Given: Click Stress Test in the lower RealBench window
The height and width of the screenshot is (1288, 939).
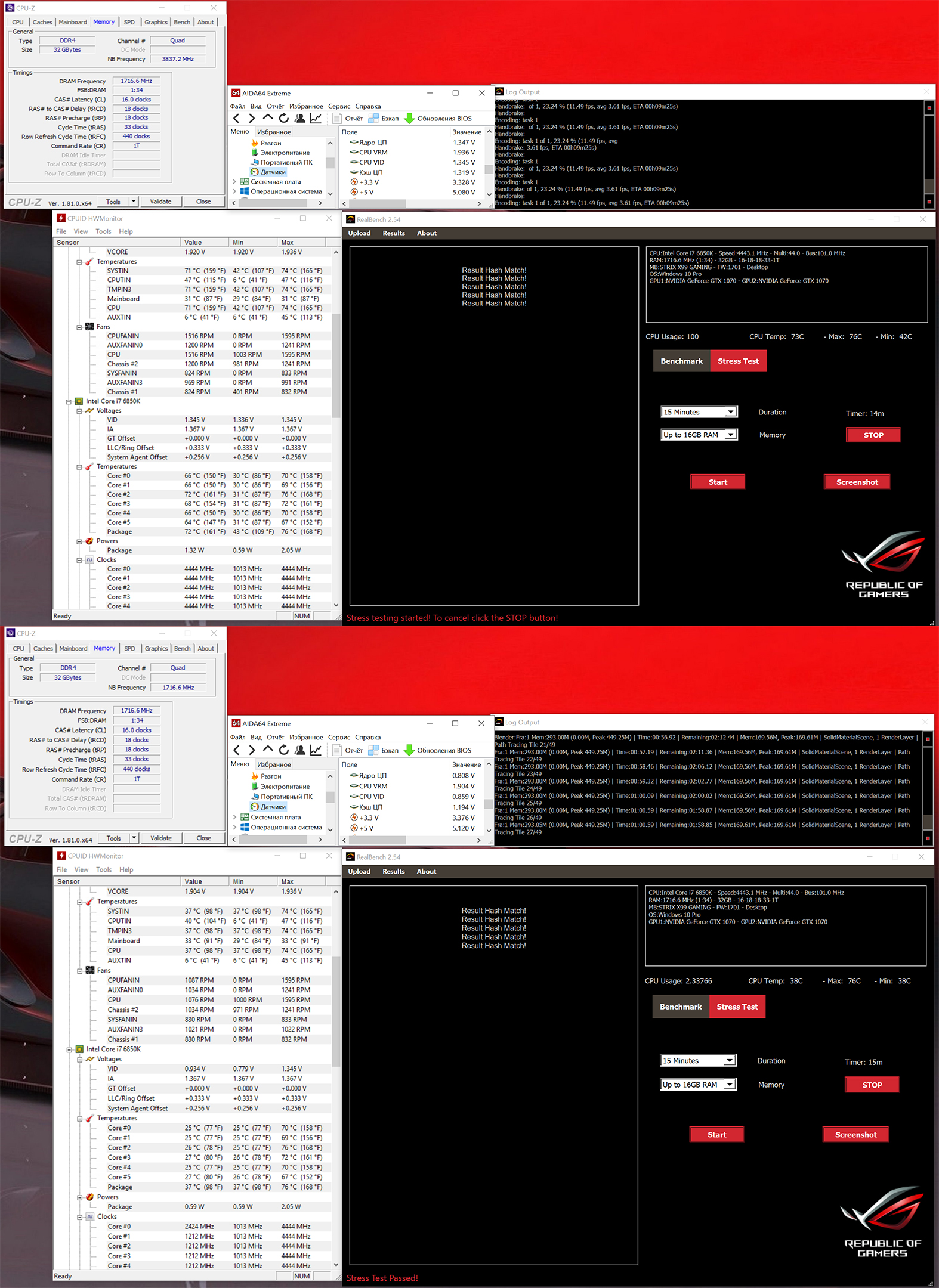Looking at the screenshot, I should click(737, 1007).
